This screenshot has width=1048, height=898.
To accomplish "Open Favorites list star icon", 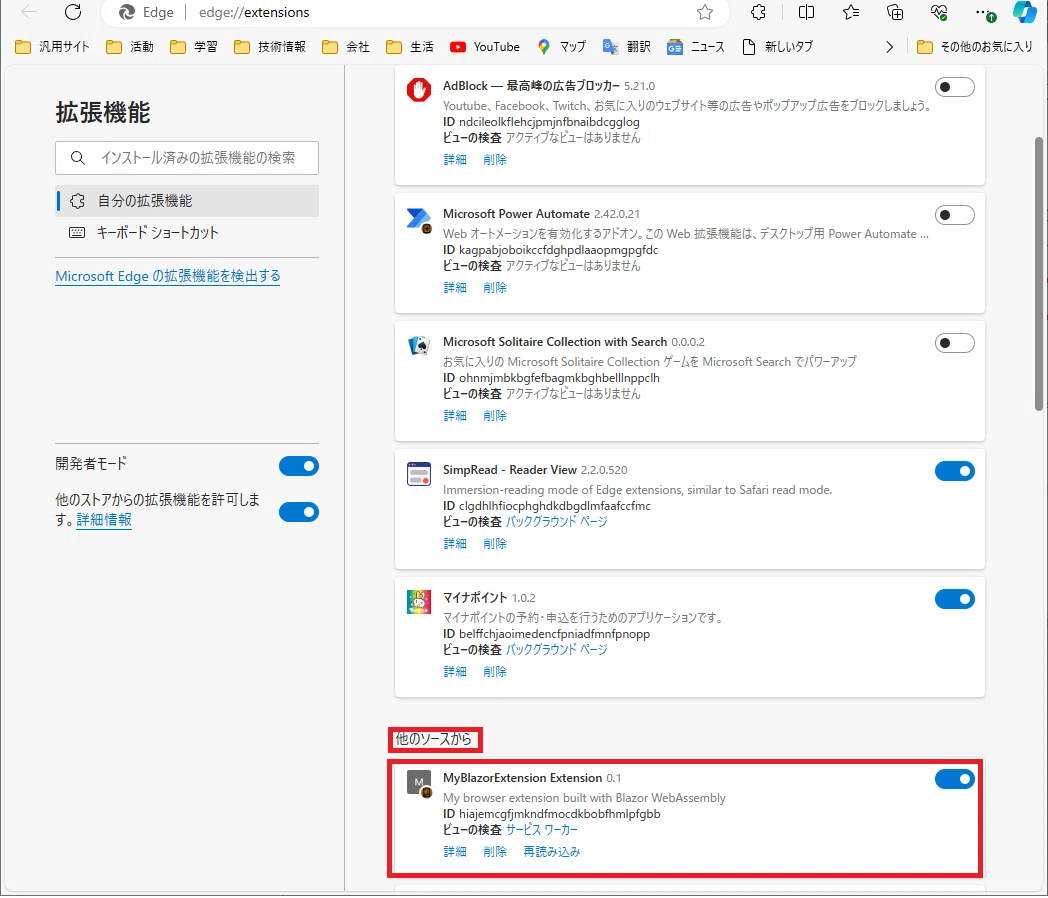I will coord(851,12).
